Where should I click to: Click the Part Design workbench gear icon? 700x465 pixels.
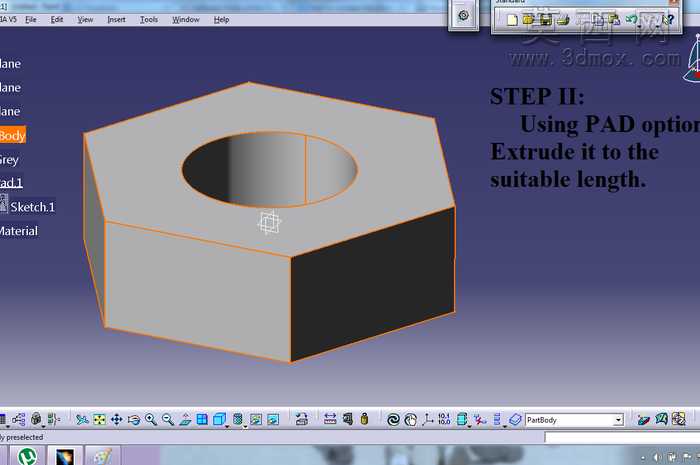(x=463, y=16)
